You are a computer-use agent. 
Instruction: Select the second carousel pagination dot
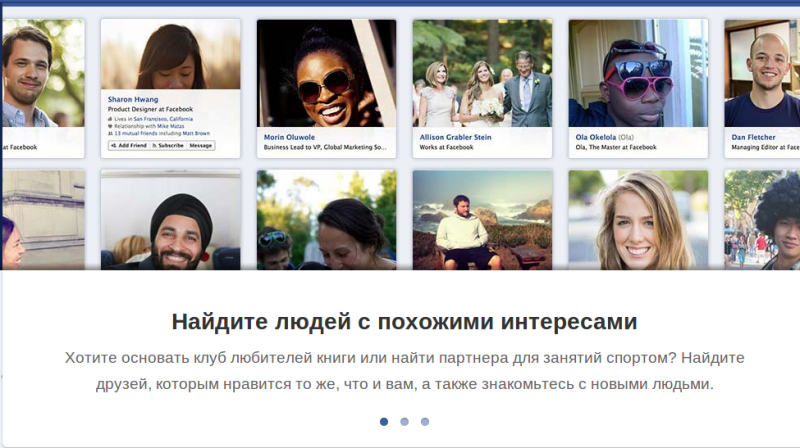405,421
